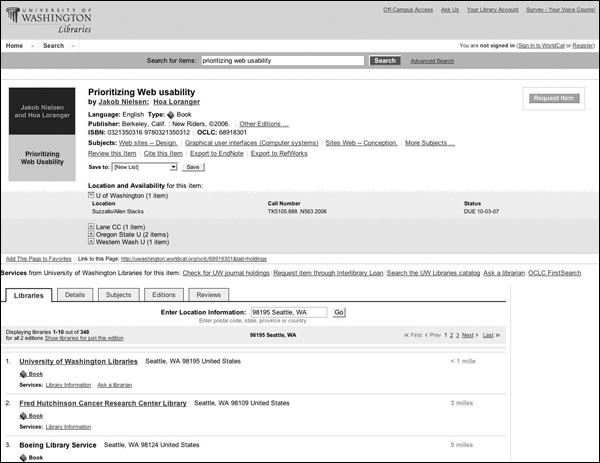Click the University of Washington Libraries logo
Image resolution: width=600 pixels, height=463 pixels.
pos(47,19)
